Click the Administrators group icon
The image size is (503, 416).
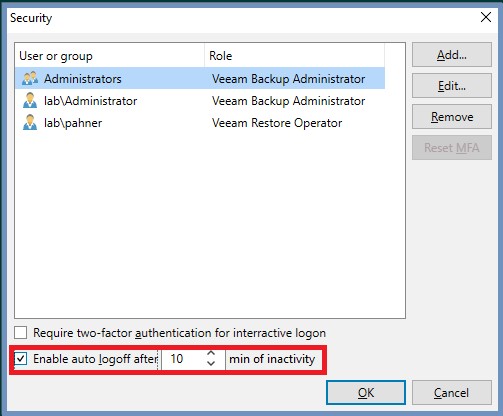pos(30,78)
